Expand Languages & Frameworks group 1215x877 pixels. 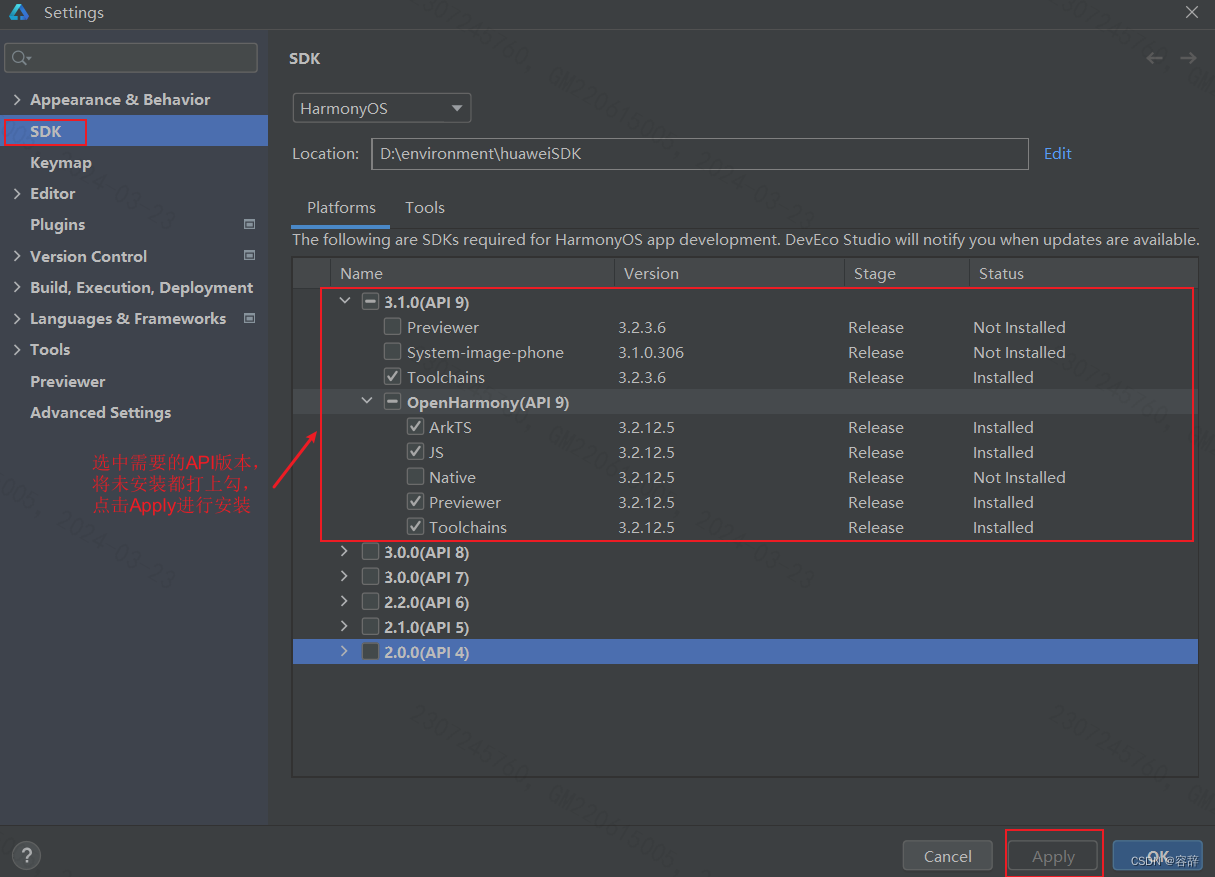tap(17, 319)
